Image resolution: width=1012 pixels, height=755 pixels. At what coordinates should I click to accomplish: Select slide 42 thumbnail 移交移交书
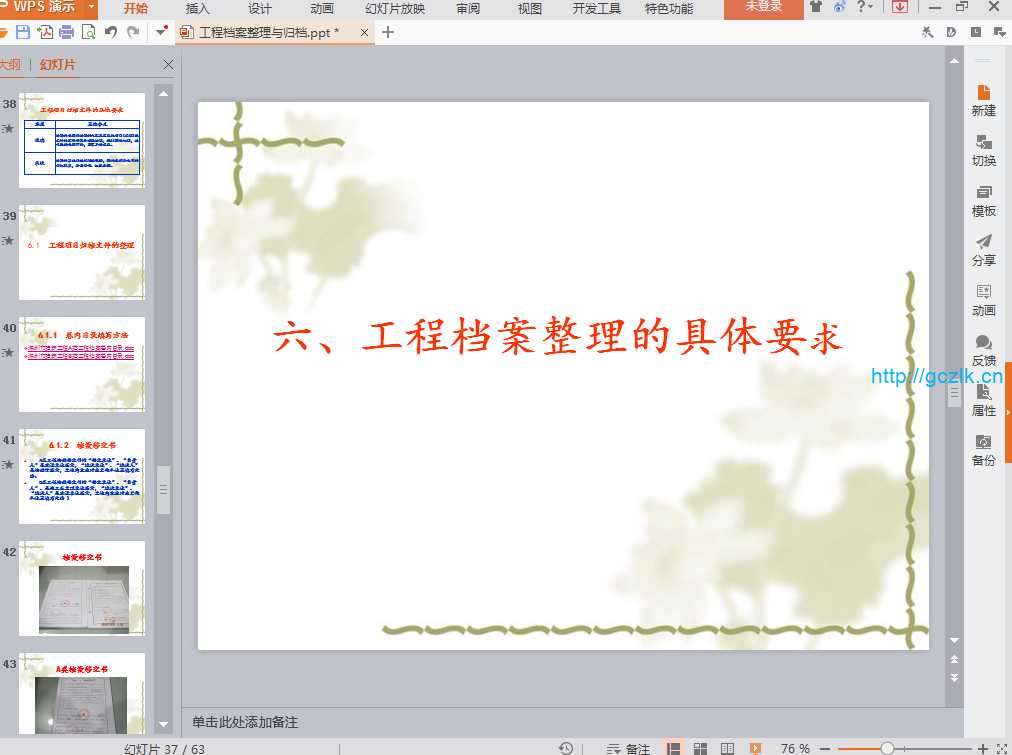click(83, 588)
